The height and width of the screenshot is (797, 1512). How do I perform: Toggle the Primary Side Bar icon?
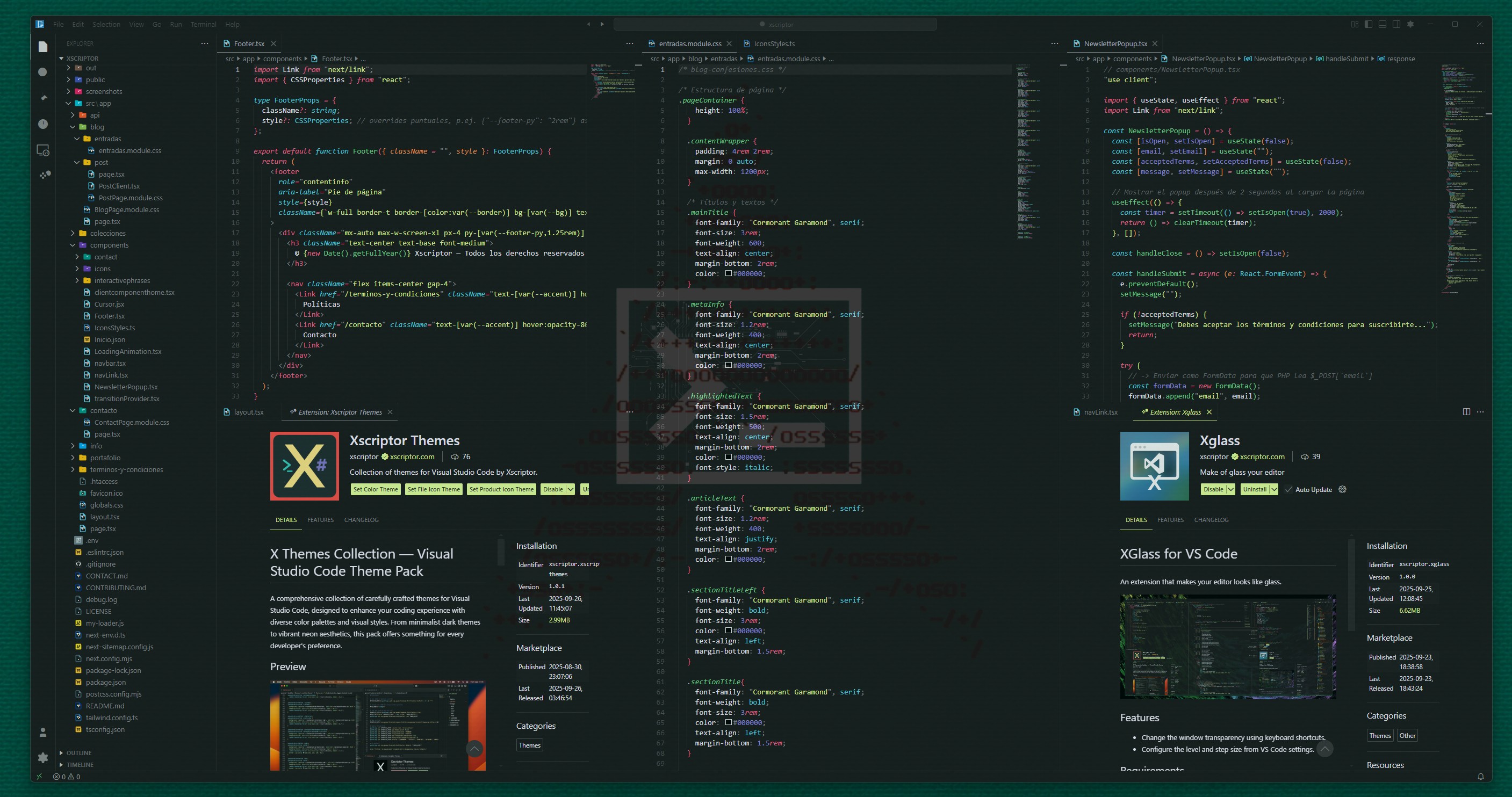(1369, 24)
